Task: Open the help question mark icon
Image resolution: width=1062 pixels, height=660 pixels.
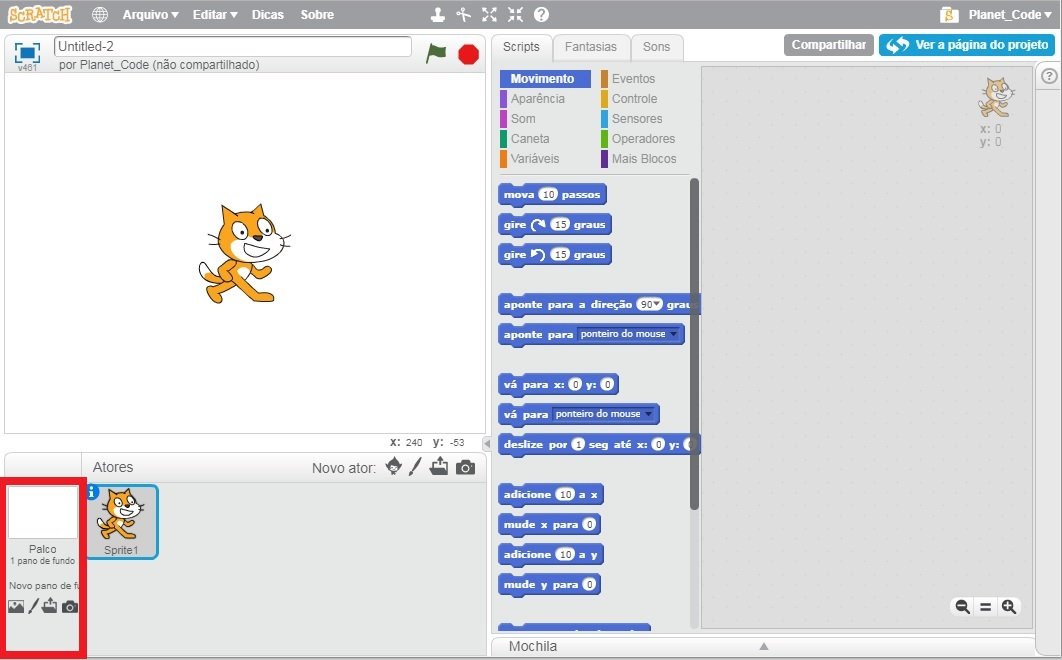Action: click(x=541, y=15)
